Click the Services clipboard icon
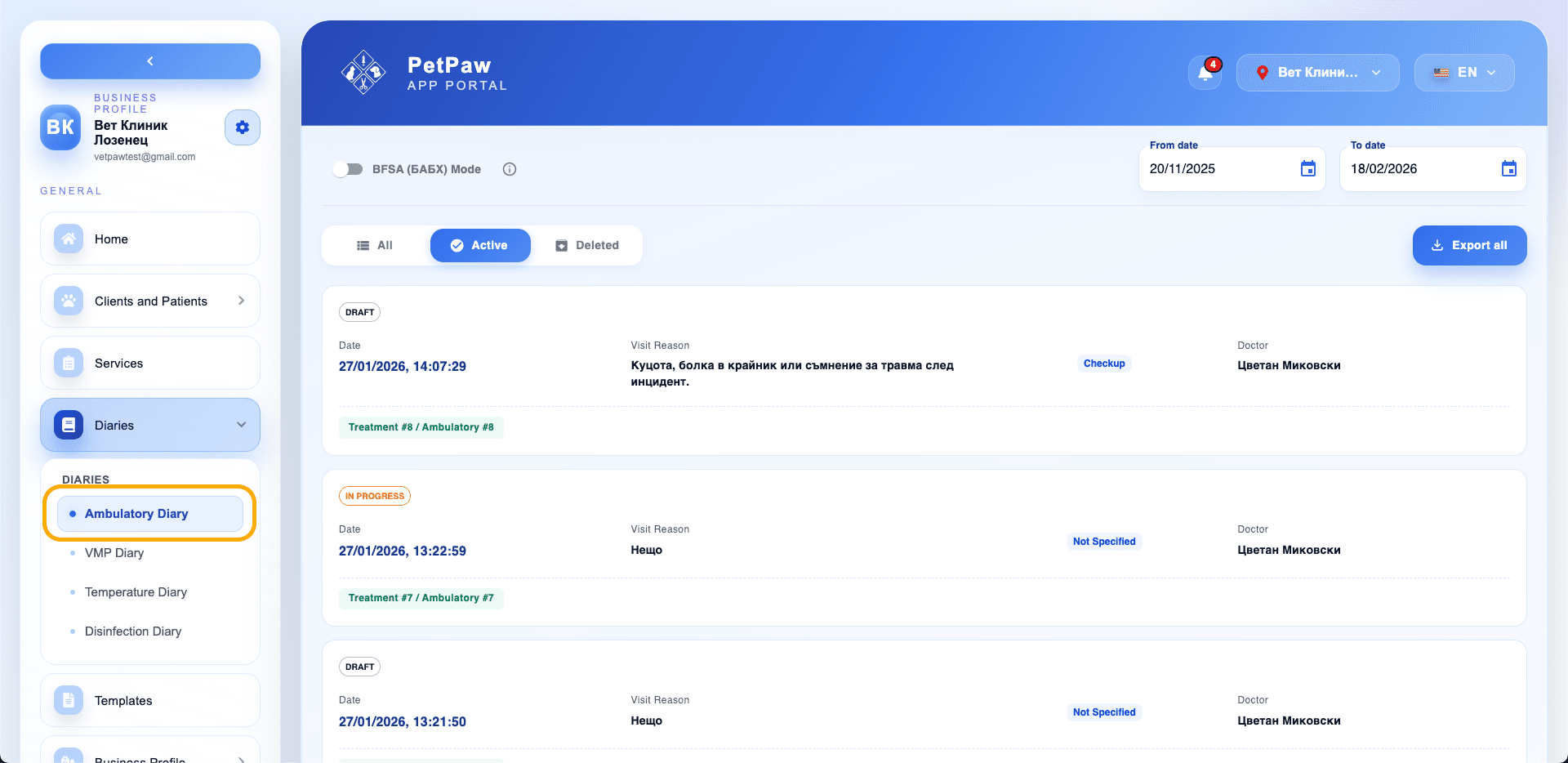 [x=69, y=363]
